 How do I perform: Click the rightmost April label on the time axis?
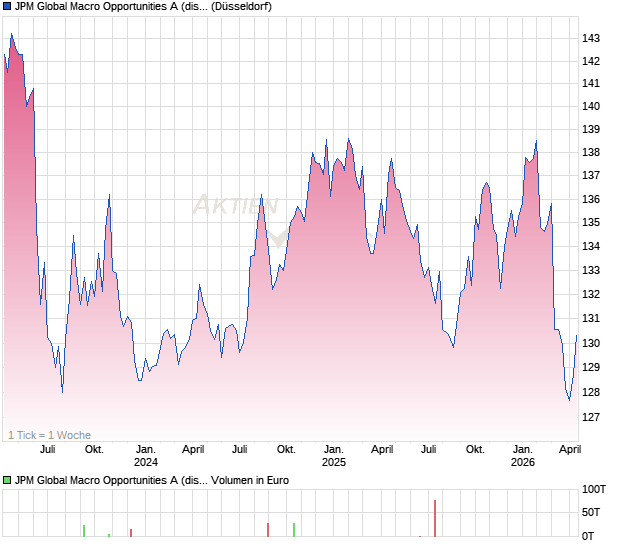[569, 449]
